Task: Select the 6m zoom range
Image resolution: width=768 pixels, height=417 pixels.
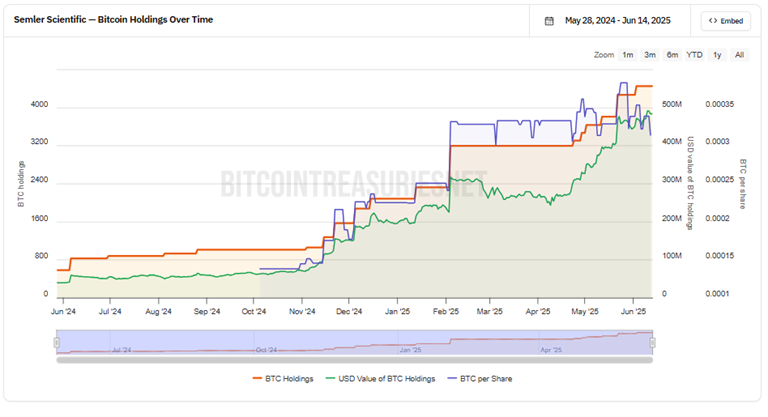Action: click(672, 55)
